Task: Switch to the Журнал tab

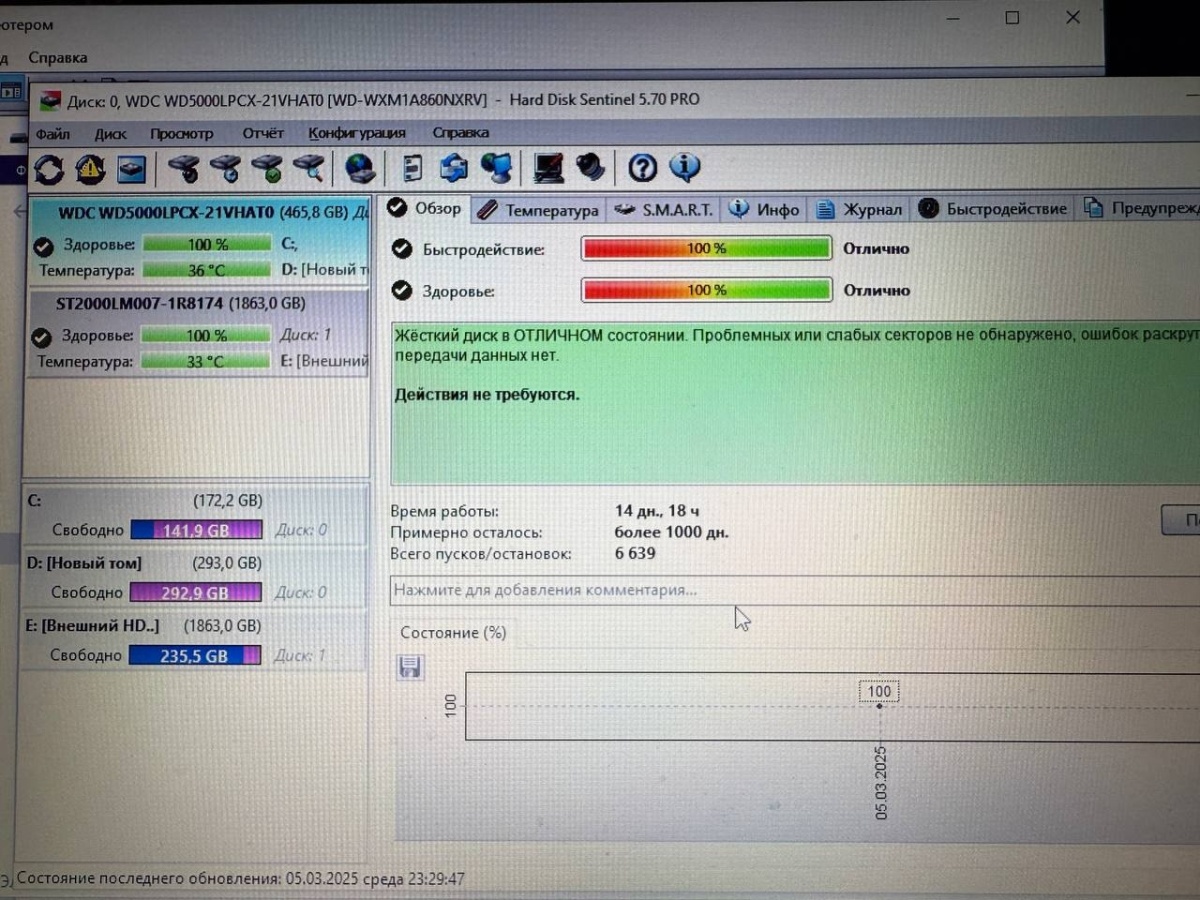Action: point(859,209)
